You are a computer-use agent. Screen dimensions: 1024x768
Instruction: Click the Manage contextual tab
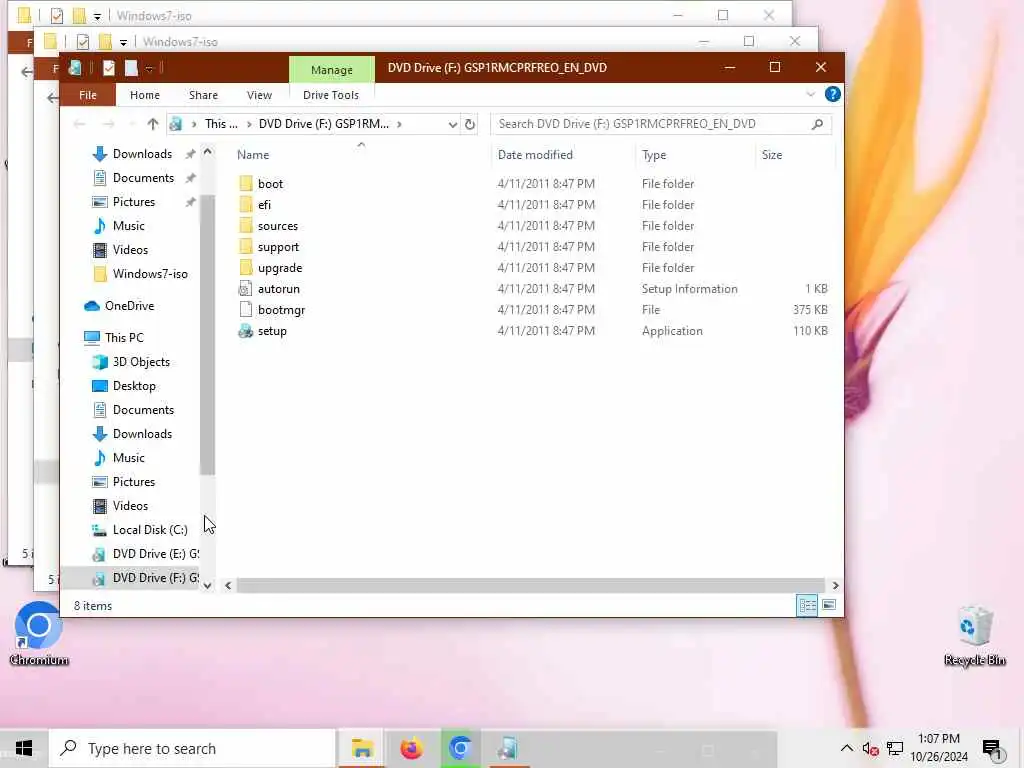click(x=332, y=69)
